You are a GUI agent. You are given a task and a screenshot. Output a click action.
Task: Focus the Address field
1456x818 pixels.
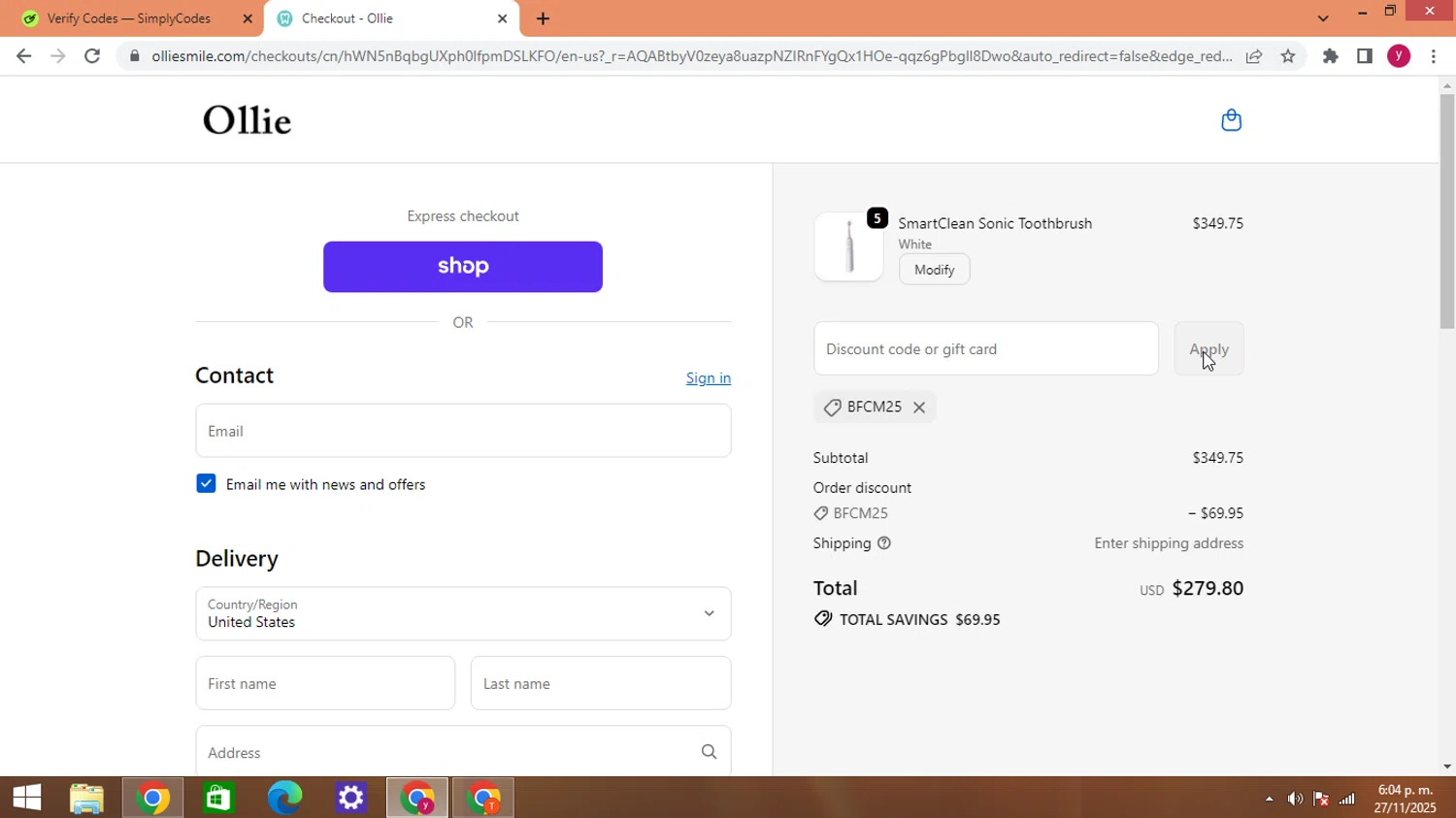(x=463, y=752)
